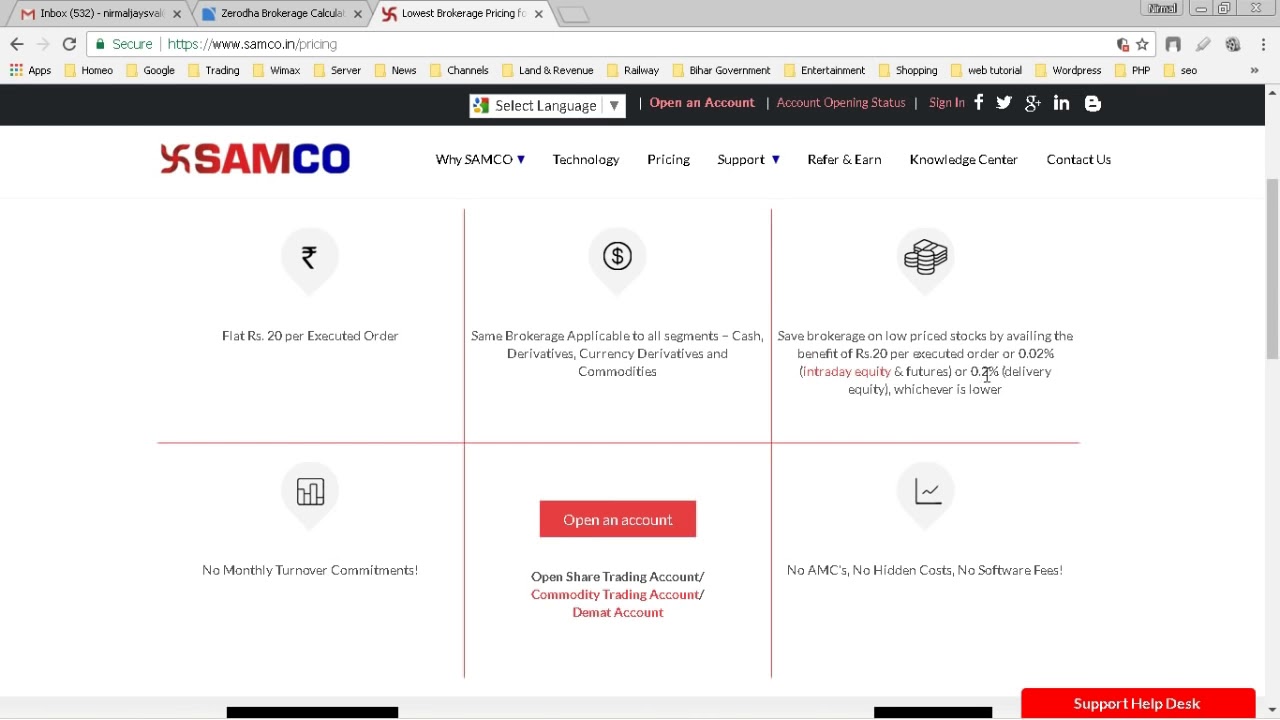Click the Secure padlock site info

[x=124, y=44]
